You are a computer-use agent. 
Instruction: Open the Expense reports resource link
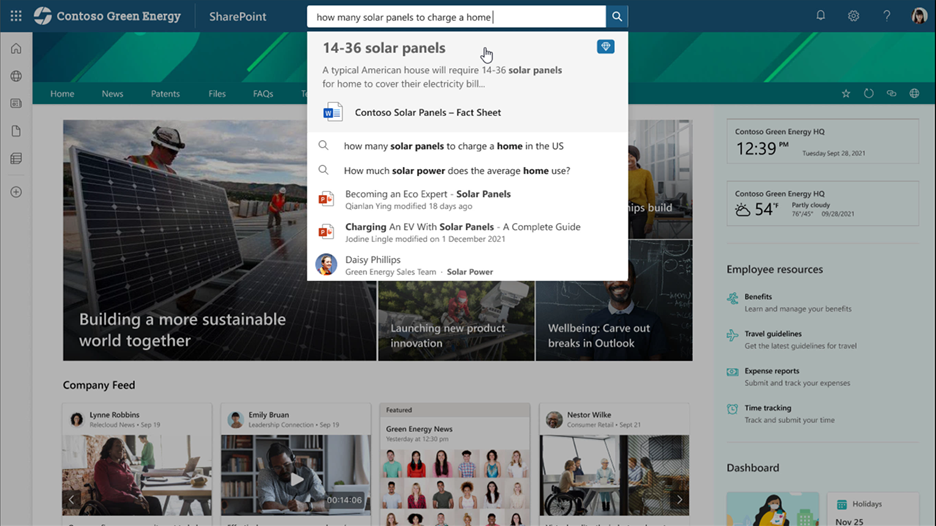click(x=772, y=371)
